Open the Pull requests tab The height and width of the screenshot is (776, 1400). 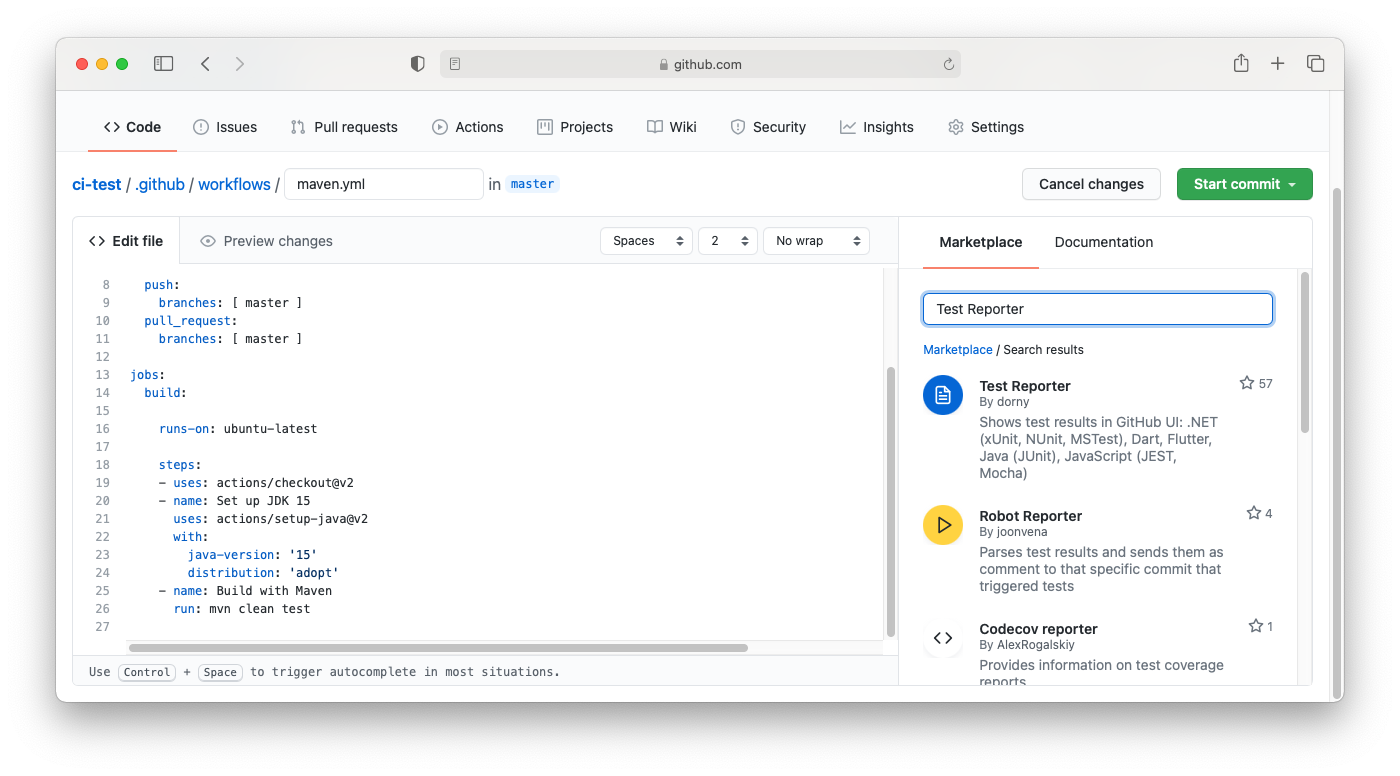click(344, 127)
